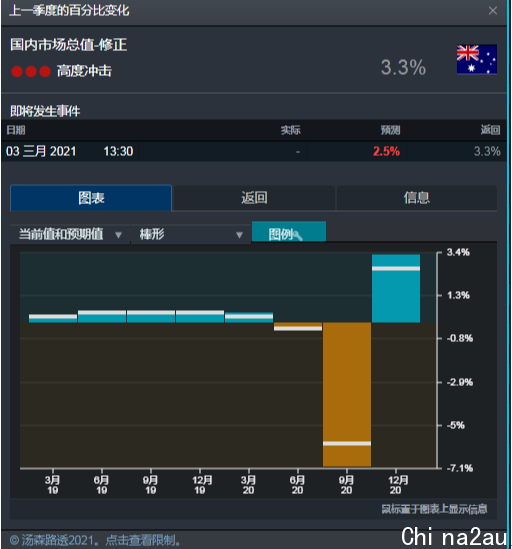This screenshot has width=512, height=549.
Task: Click the copyright 汤森路透2021 restrictions link
Action: click(95, 540)
